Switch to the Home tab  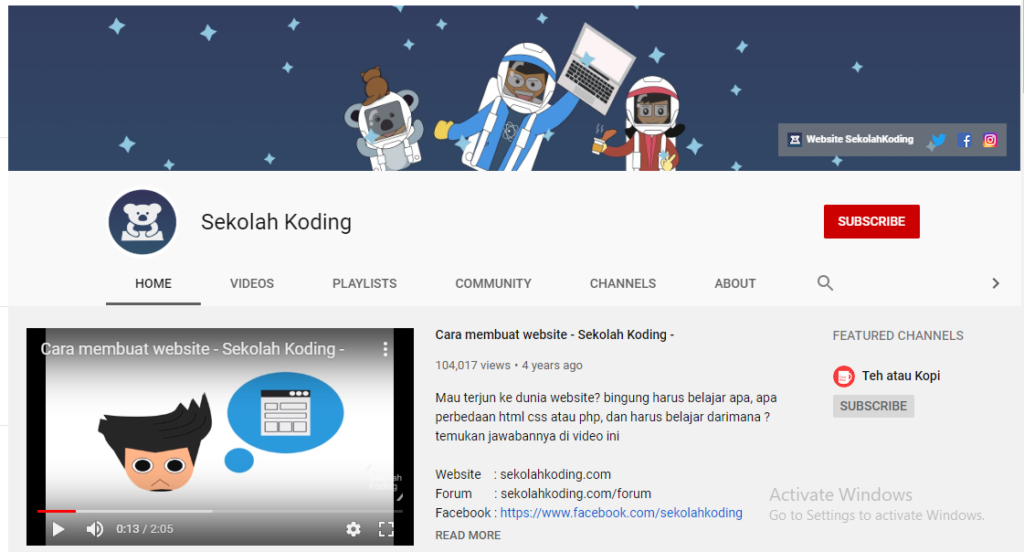tap(153, 284)
